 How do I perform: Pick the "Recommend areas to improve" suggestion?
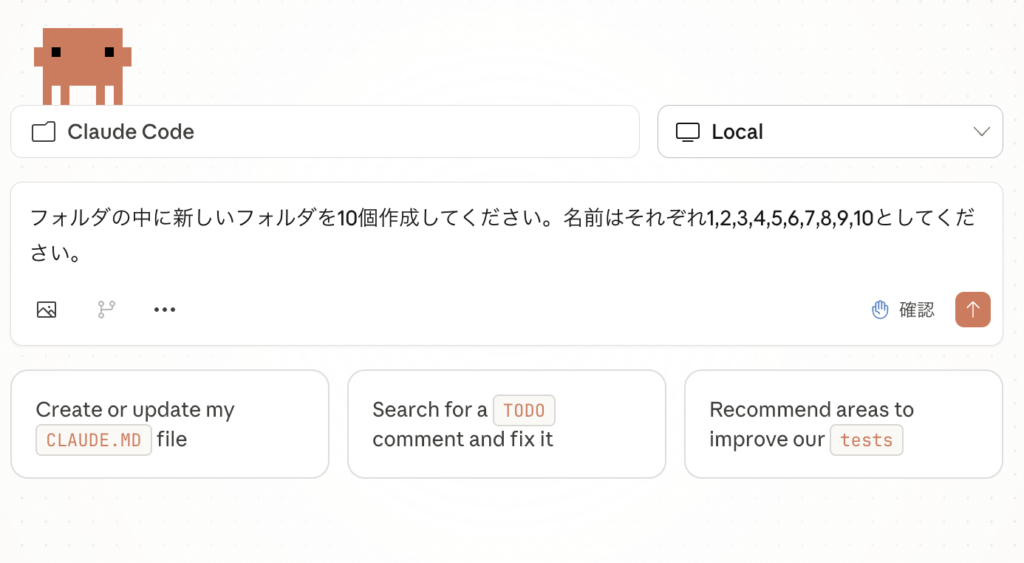click(843, 424)
